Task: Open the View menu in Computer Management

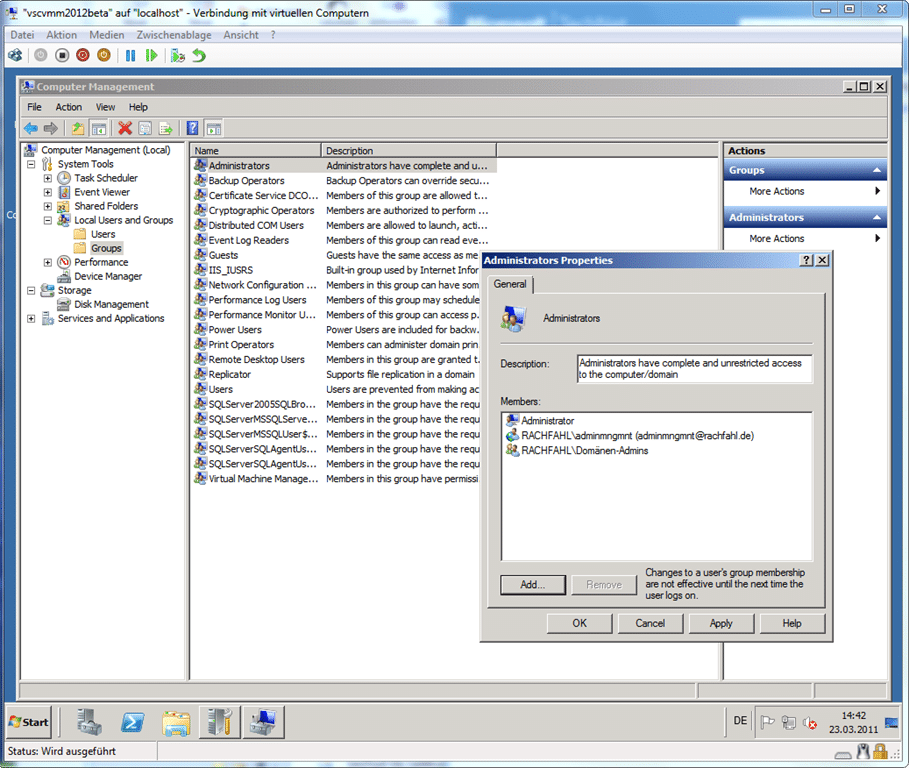Action: [105, 107]
